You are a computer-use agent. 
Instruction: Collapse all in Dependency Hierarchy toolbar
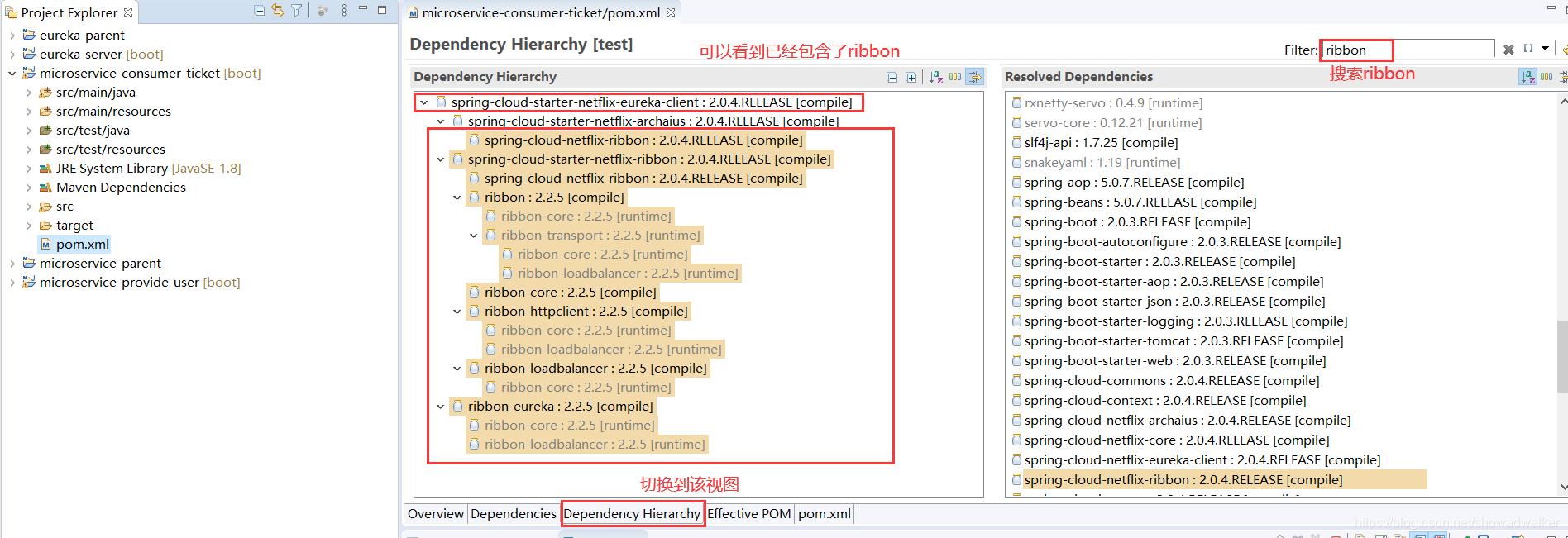[892, 77]
